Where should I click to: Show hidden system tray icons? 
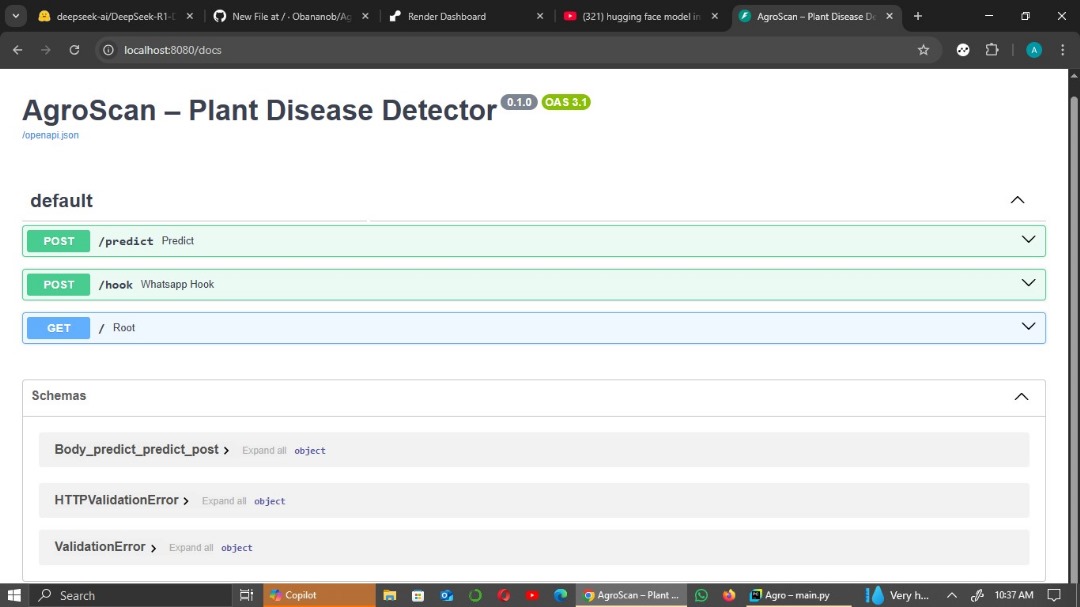(952, 595)
